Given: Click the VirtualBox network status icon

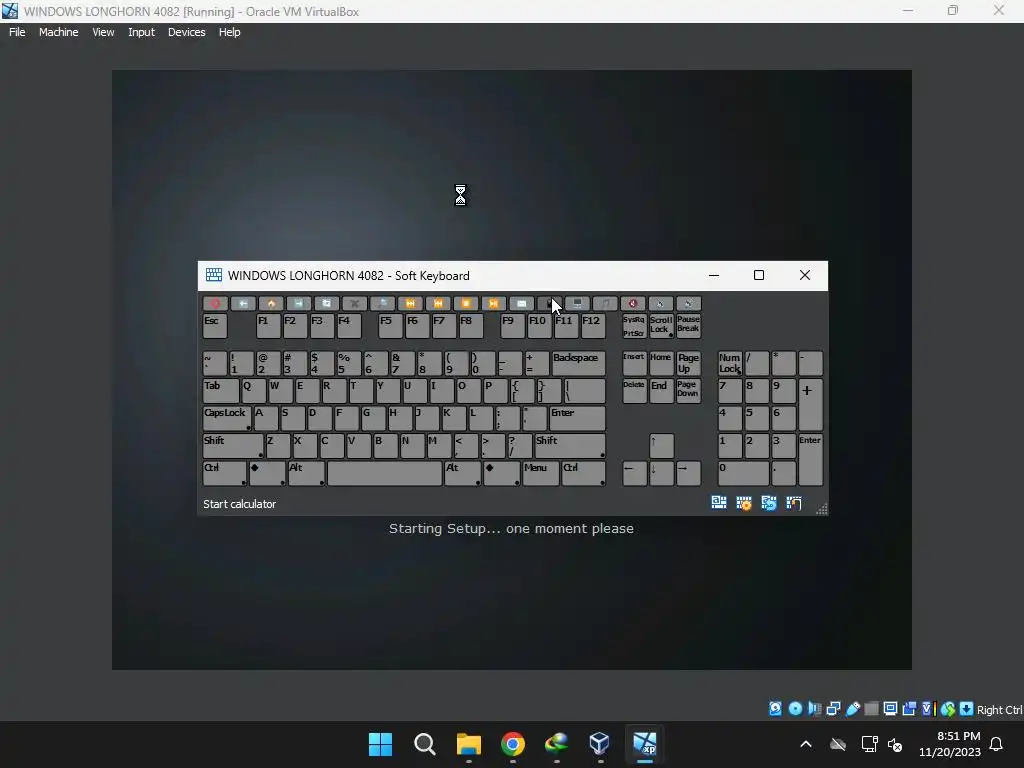Looking at the screenshot, I should (x=833, y=709).
